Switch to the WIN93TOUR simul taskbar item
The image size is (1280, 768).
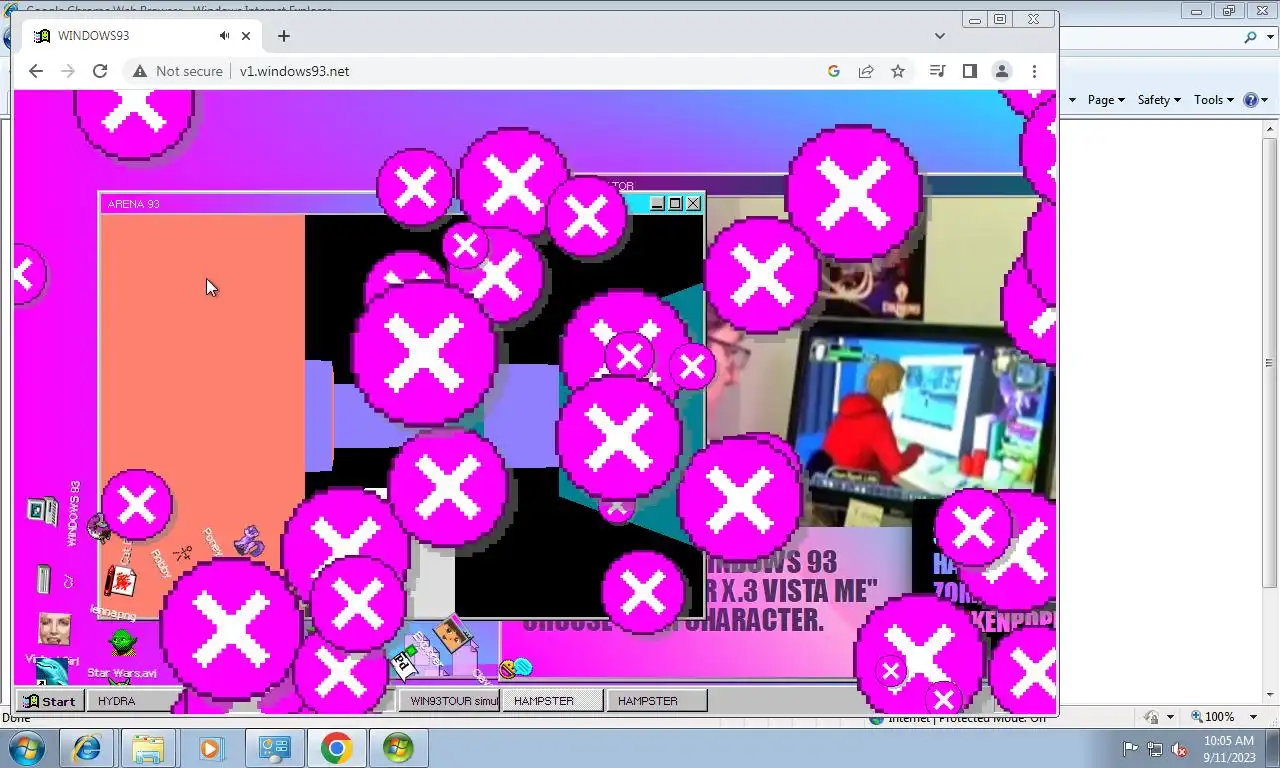pos(448,701)
